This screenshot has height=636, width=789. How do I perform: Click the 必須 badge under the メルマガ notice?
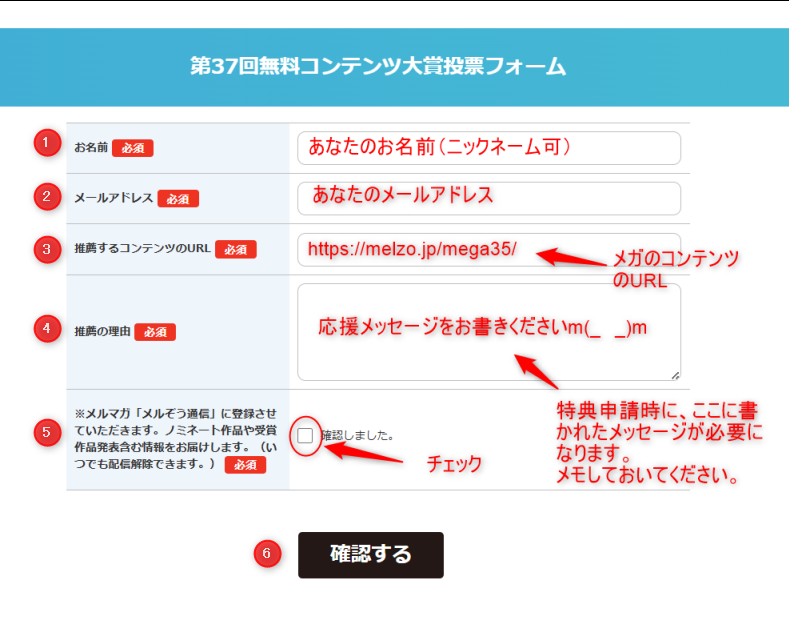245,465
